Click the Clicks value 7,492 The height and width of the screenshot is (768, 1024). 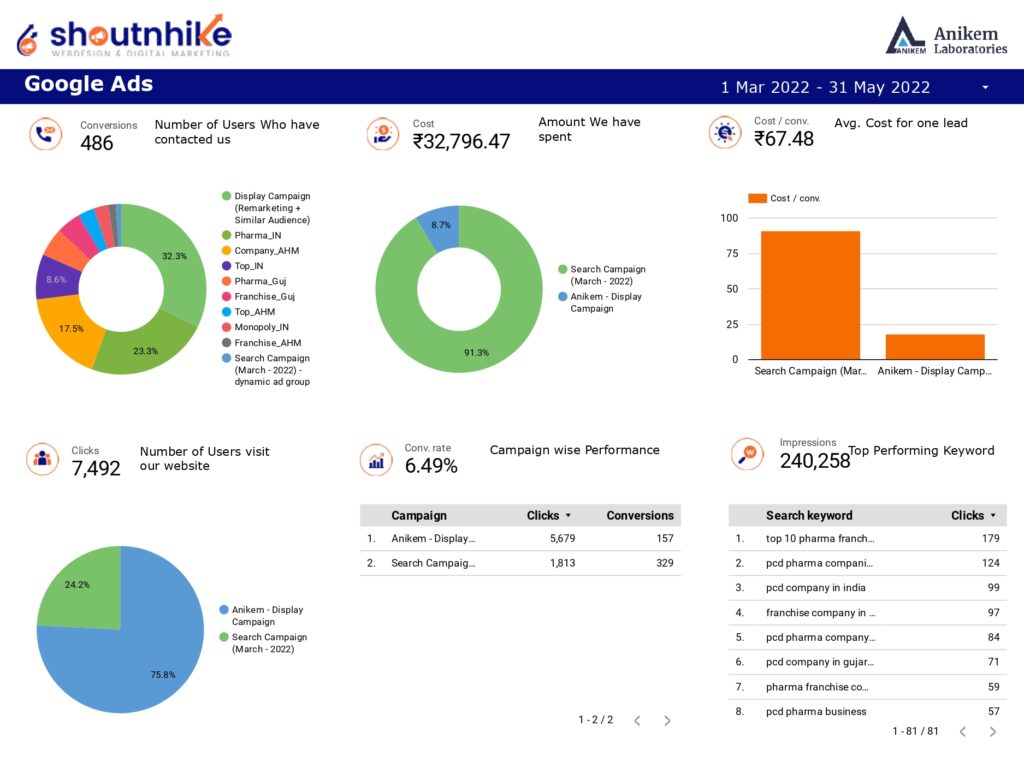(96, 468)
